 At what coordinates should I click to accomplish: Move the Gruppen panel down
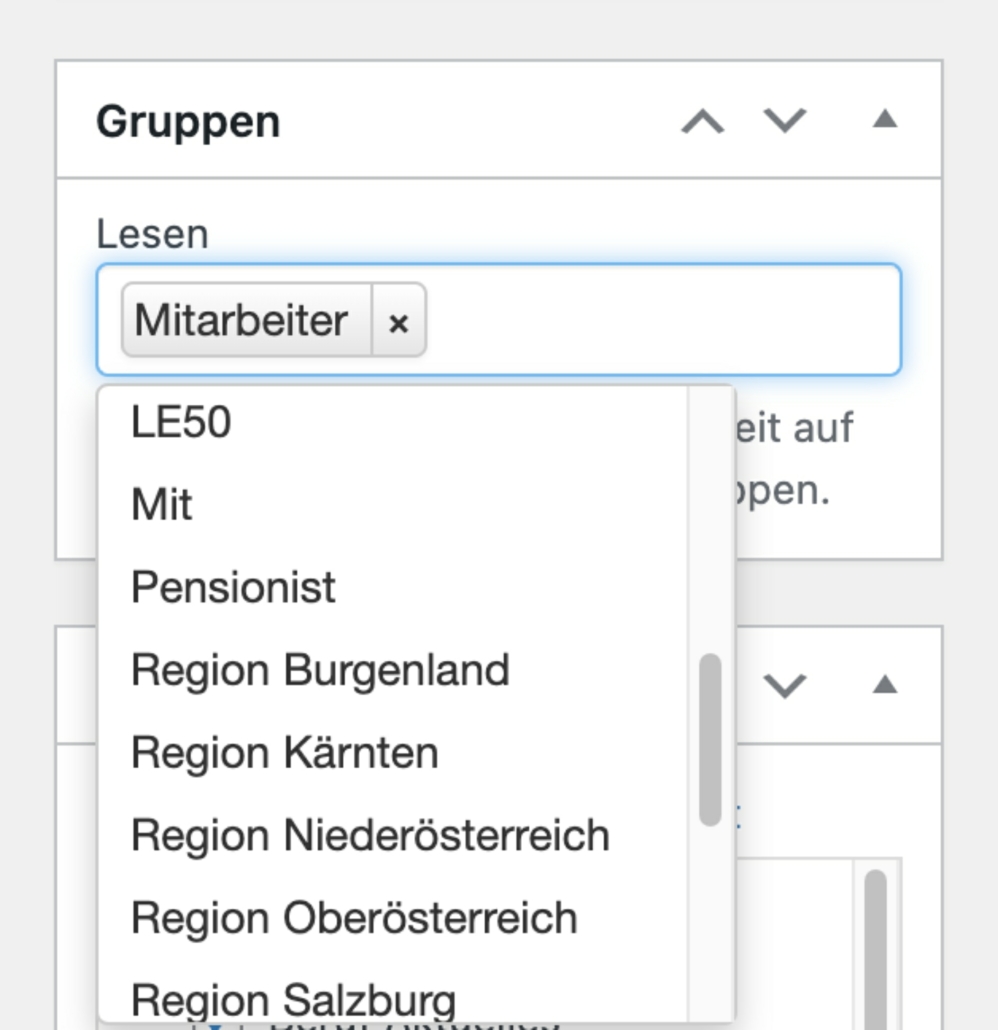point(785,121)
